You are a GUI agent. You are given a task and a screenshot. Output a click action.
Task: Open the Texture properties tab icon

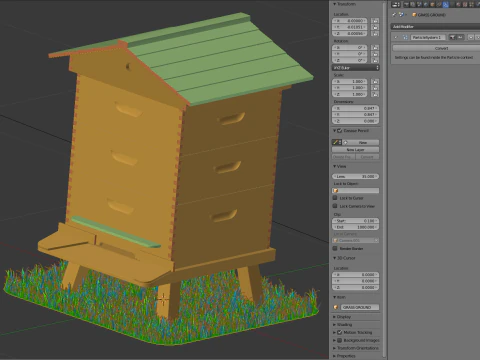465,5
